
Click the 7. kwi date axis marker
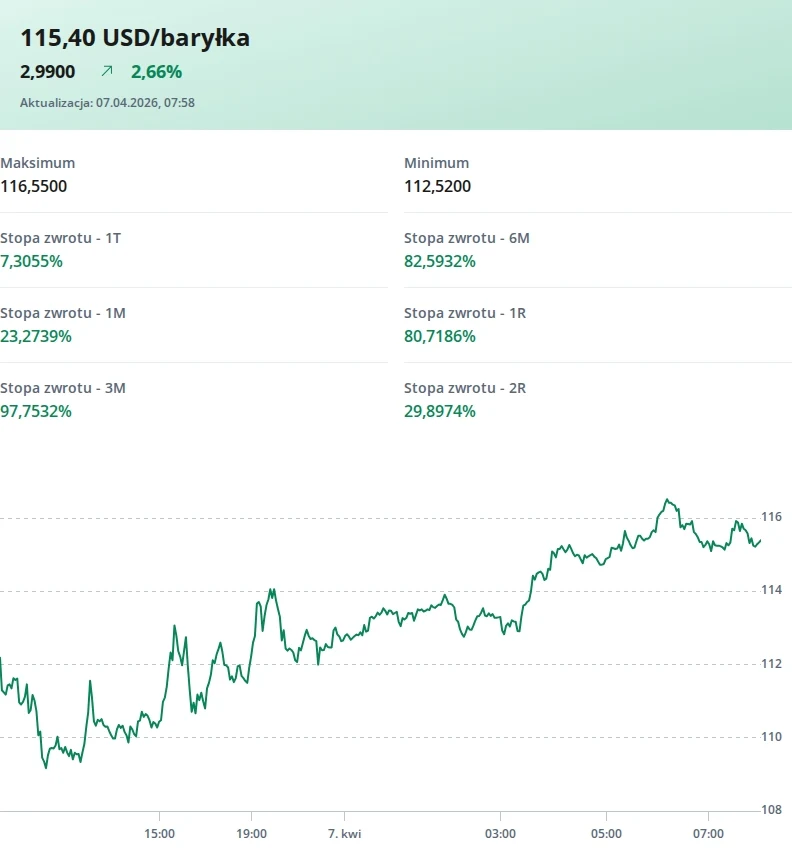pyautogui.click(x=344, y=833)
